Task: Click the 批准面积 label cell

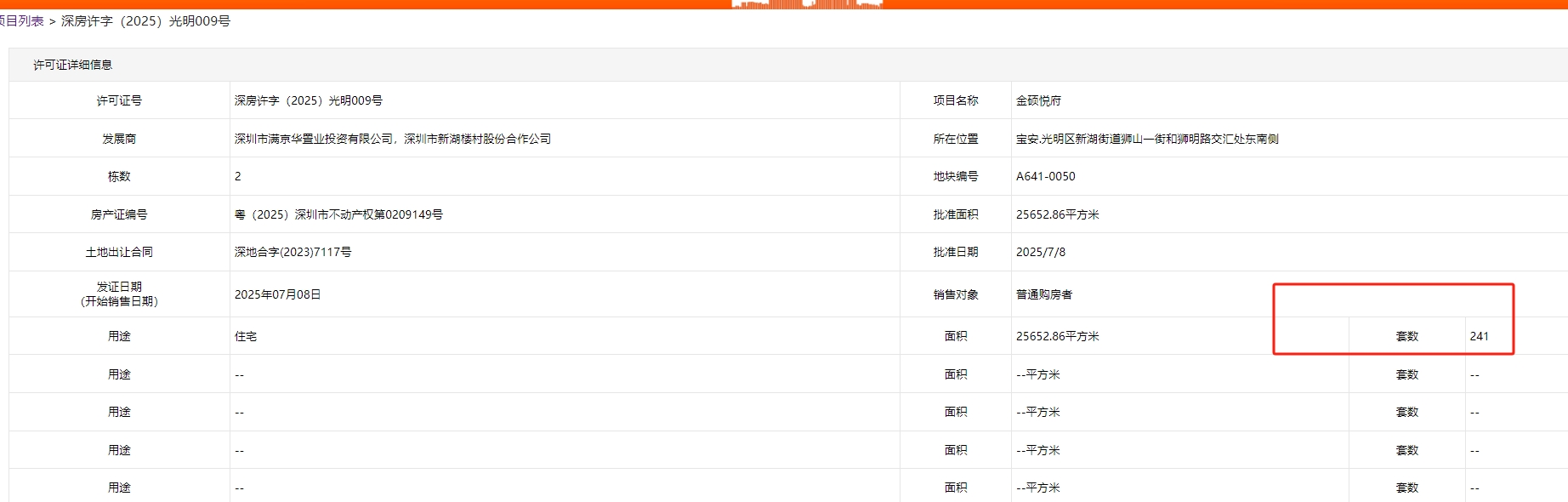Action: (x=955, y=214)
